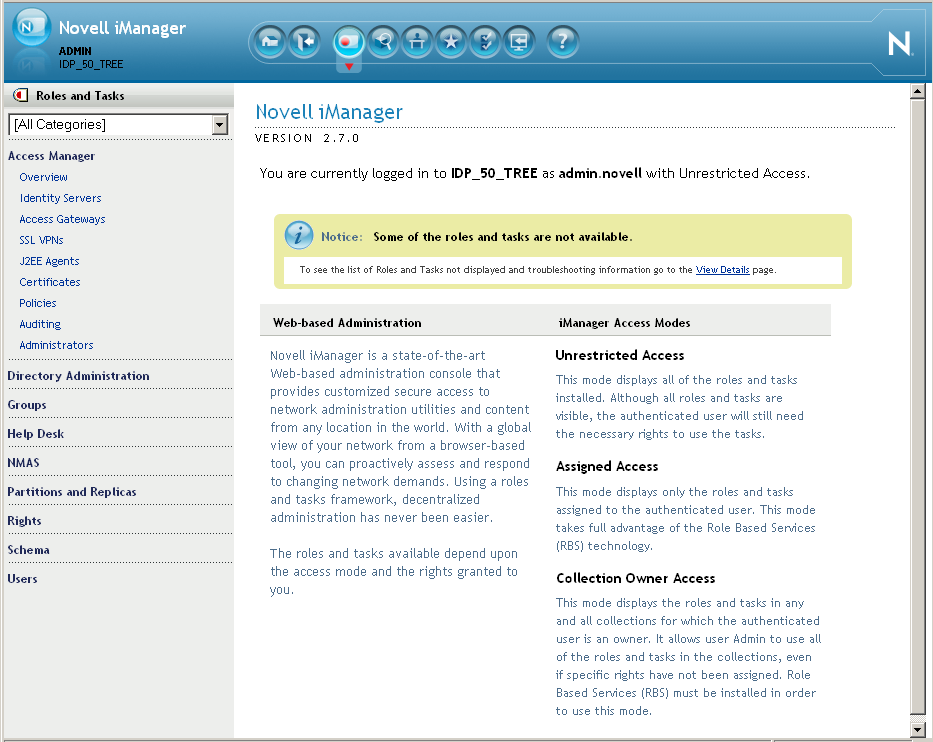Click the Collection Owner Access heading
Screen dimensions: 933x742
(x=635, y=578)
